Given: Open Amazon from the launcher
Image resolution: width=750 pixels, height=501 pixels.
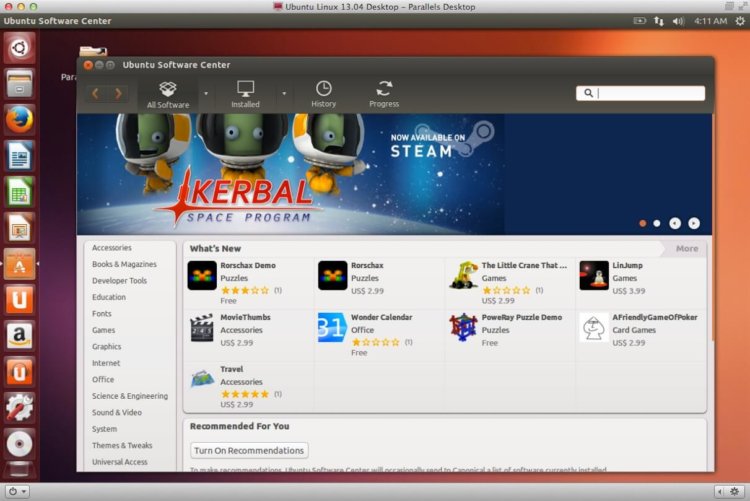Looking at the screenshot, I should click(19, 336).
